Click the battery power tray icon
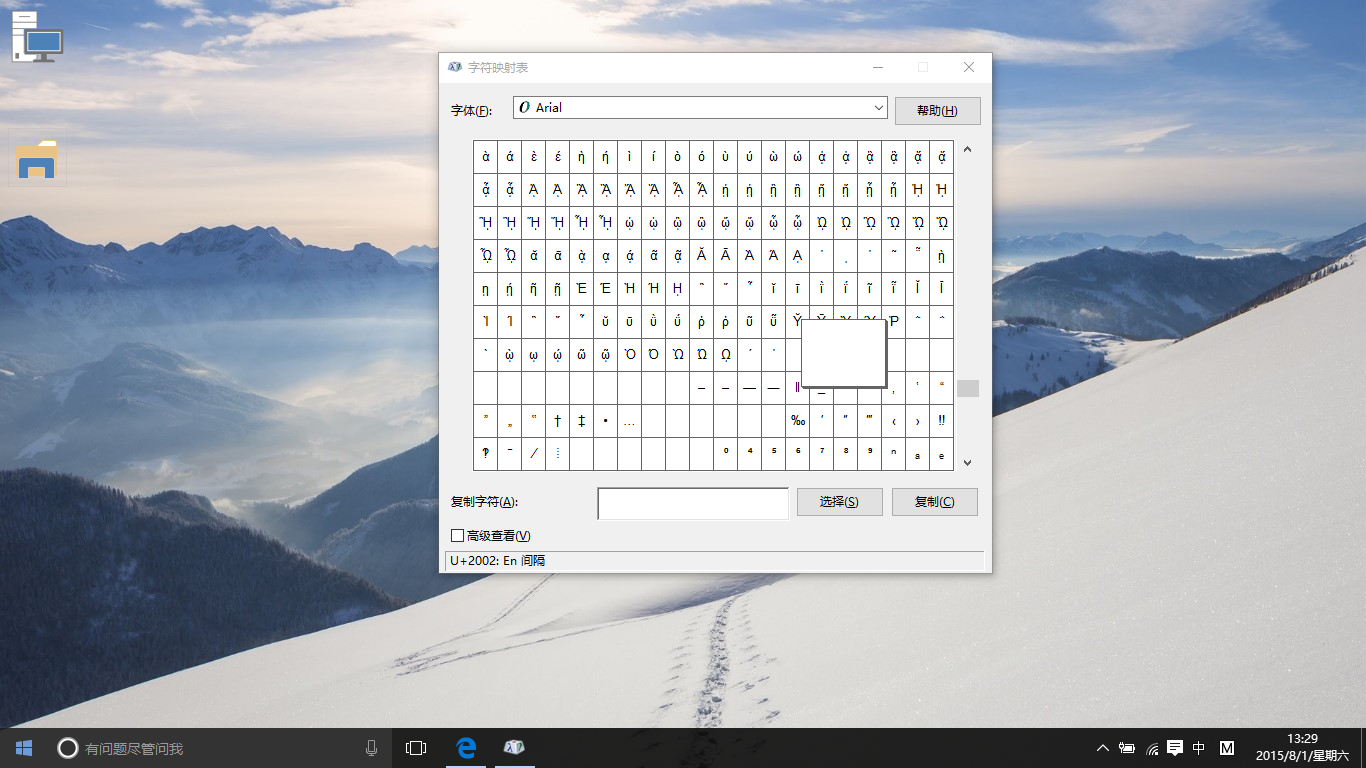The height and width of the screenshot is (768, 1366). 1127,748
